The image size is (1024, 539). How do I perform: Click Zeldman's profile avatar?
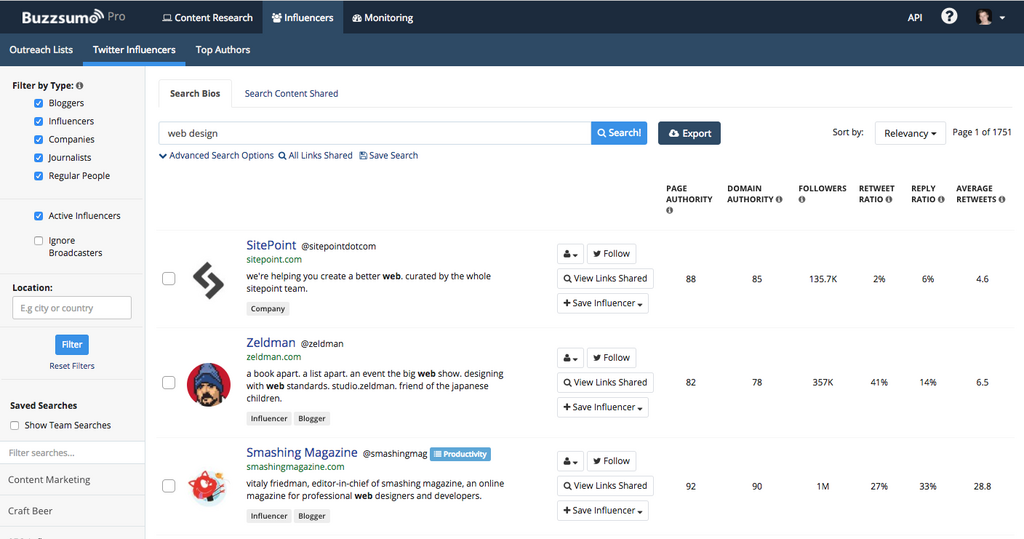(209, 384)
